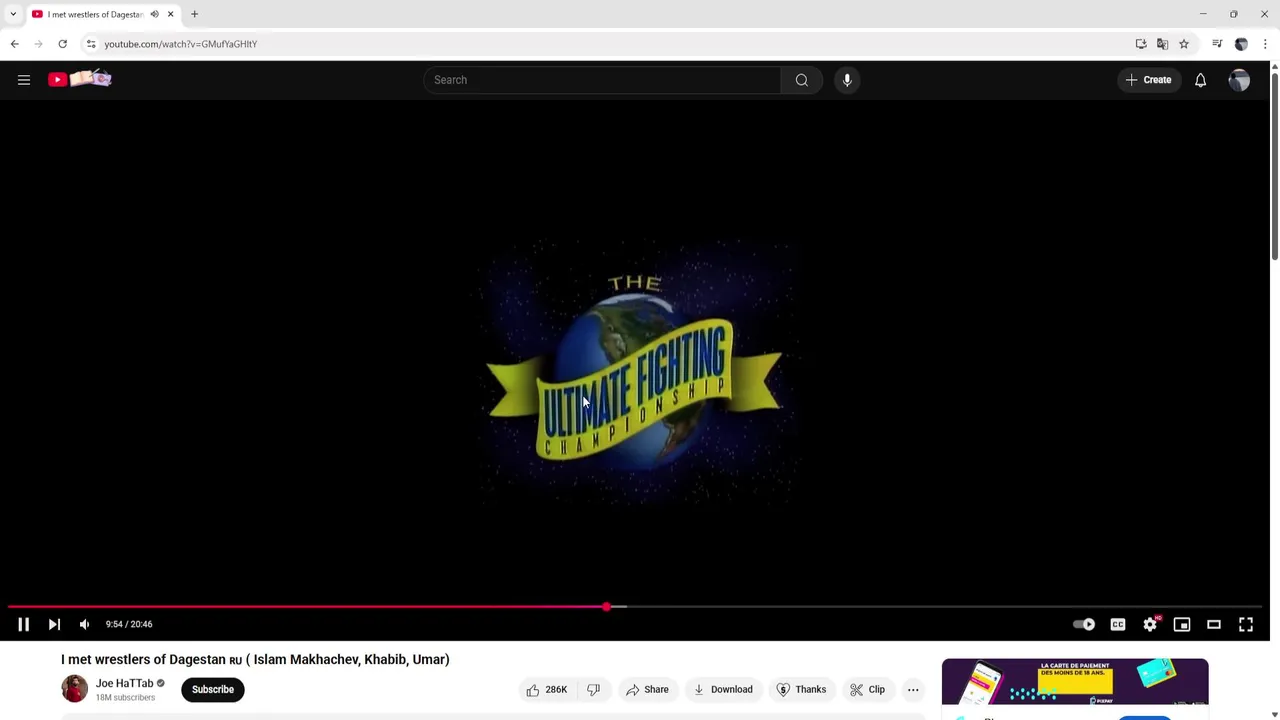Click the page vertical scrollbar
The width and height of the screenshot is (1280, 720).
pyautogui.click(x=1274, y=165)
